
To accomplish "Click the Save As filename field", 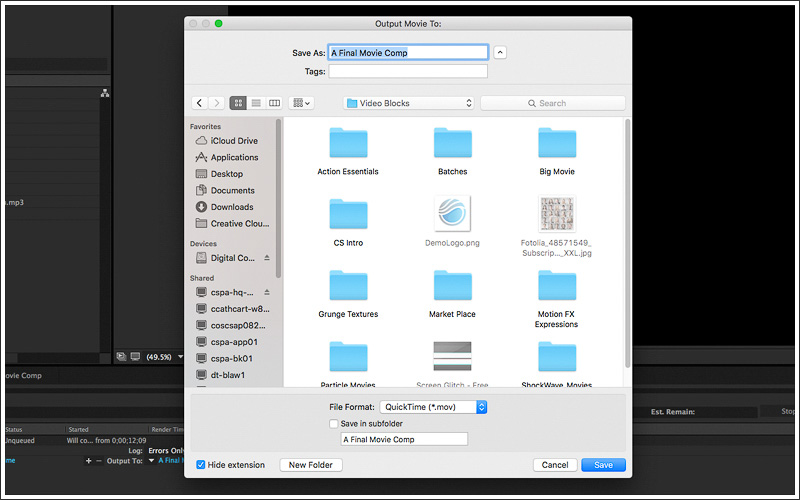I will point(408,53).
